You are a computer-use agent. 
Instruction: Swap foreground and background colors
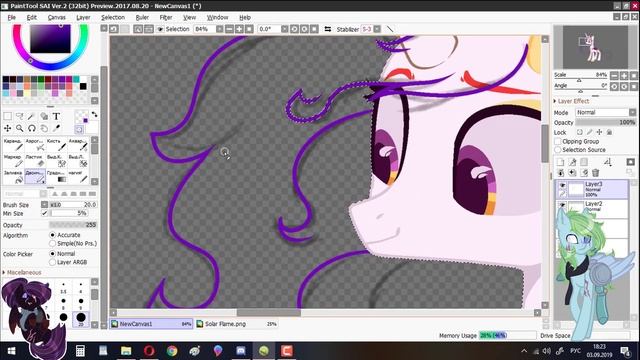click(x=94, y=115)
